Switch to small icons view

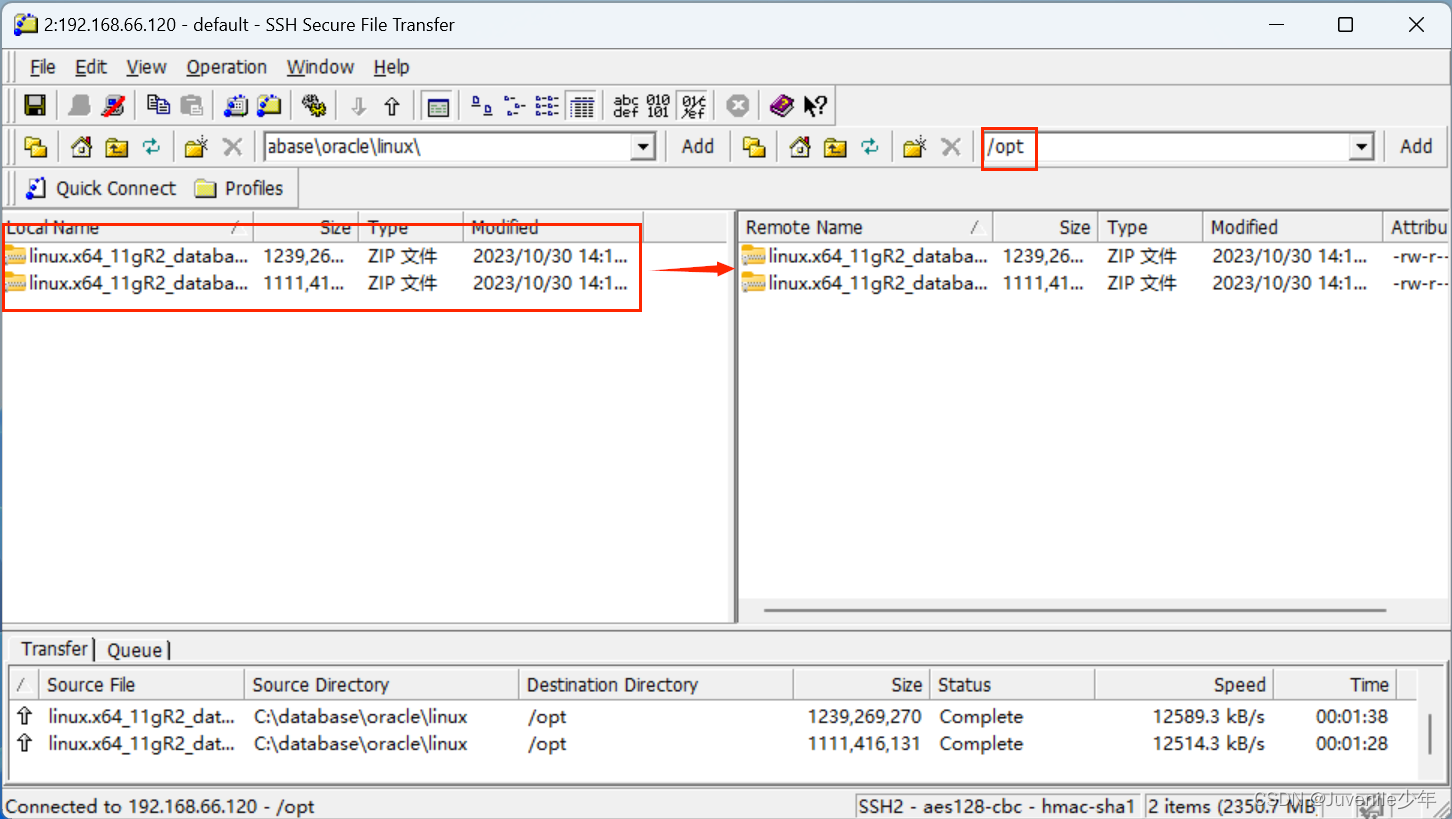pos(514,105)
